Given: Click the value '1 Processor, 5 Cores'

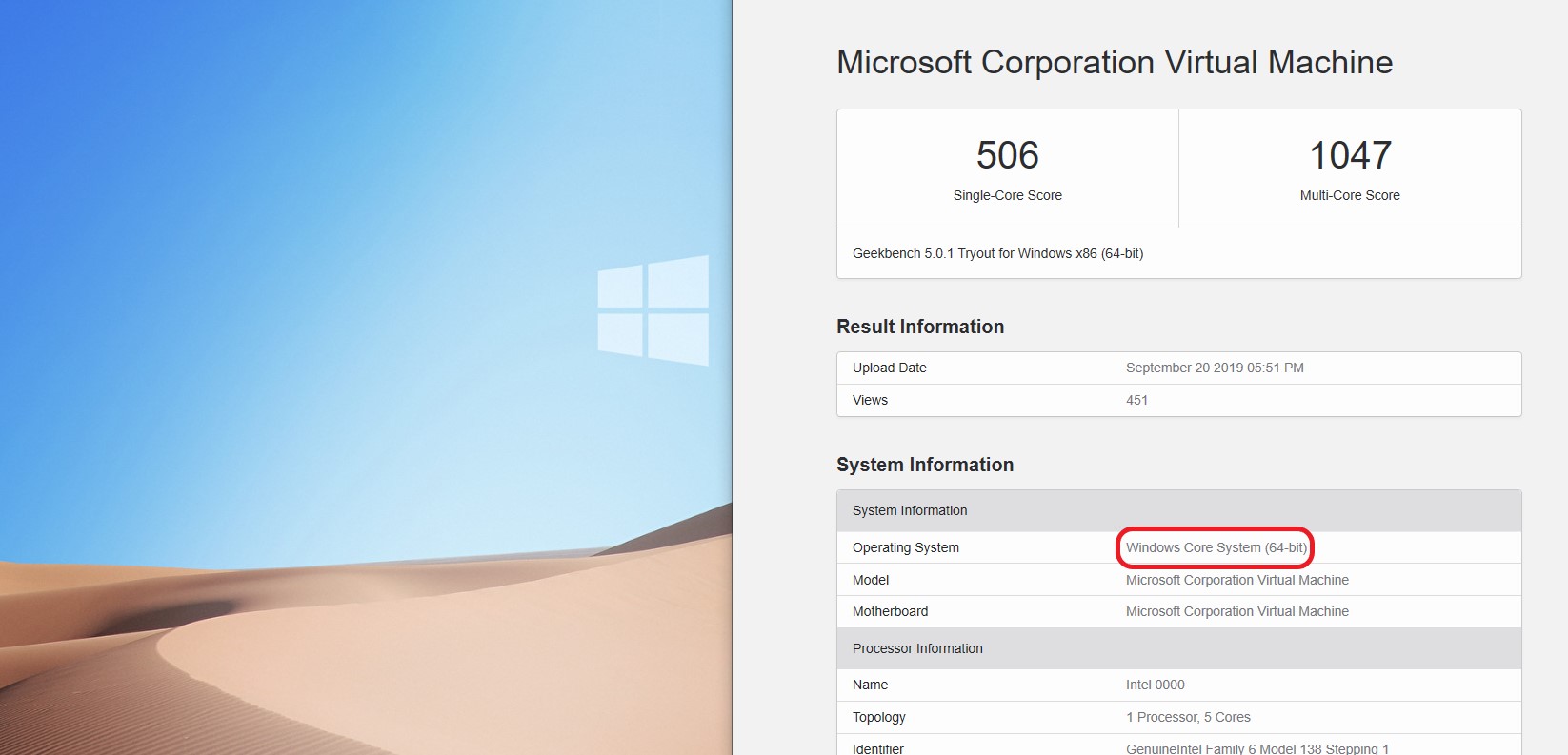Looking at the screenshot, I should pyautogui.click(x=1188, y=717).
